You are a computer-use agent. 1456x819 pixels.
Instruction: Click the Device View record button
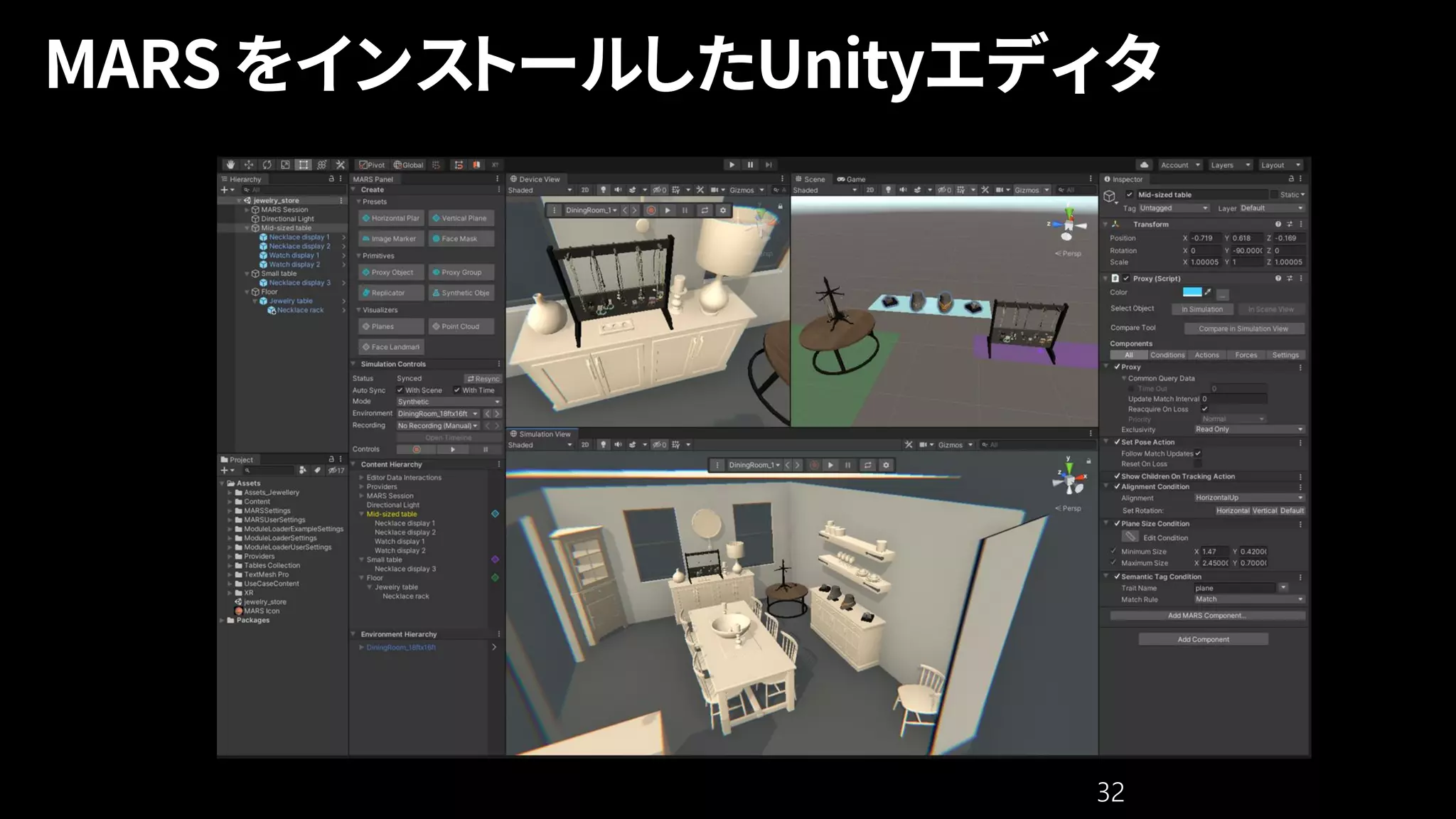pos(651,210)
